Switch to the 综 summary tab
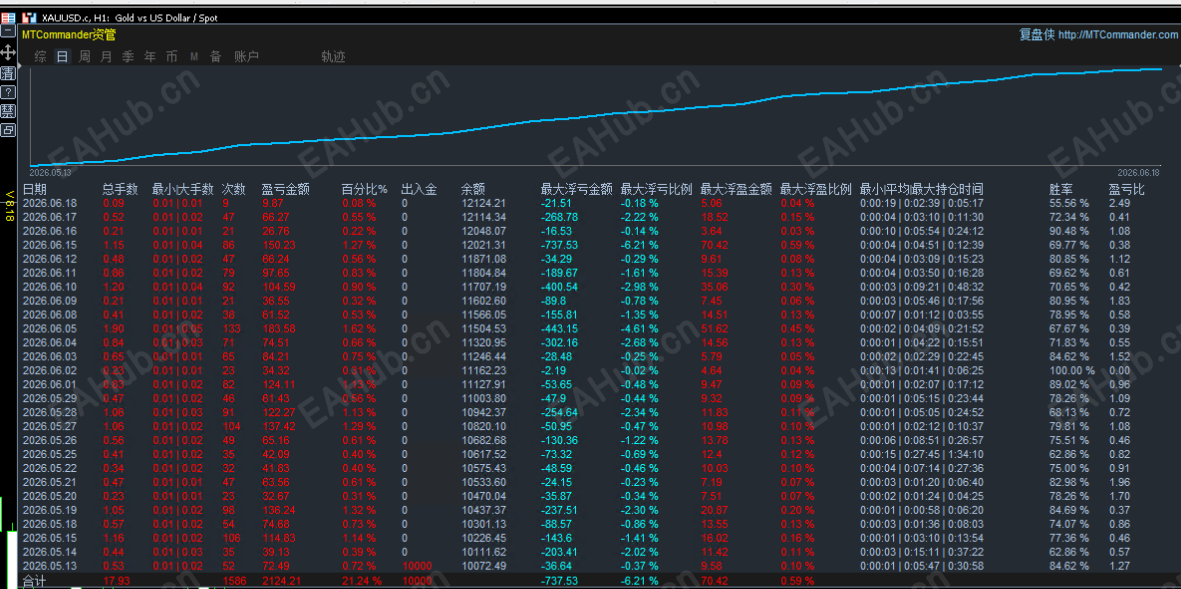The image size is (1181, 589). pyautogui.click(x=41, y=56)
